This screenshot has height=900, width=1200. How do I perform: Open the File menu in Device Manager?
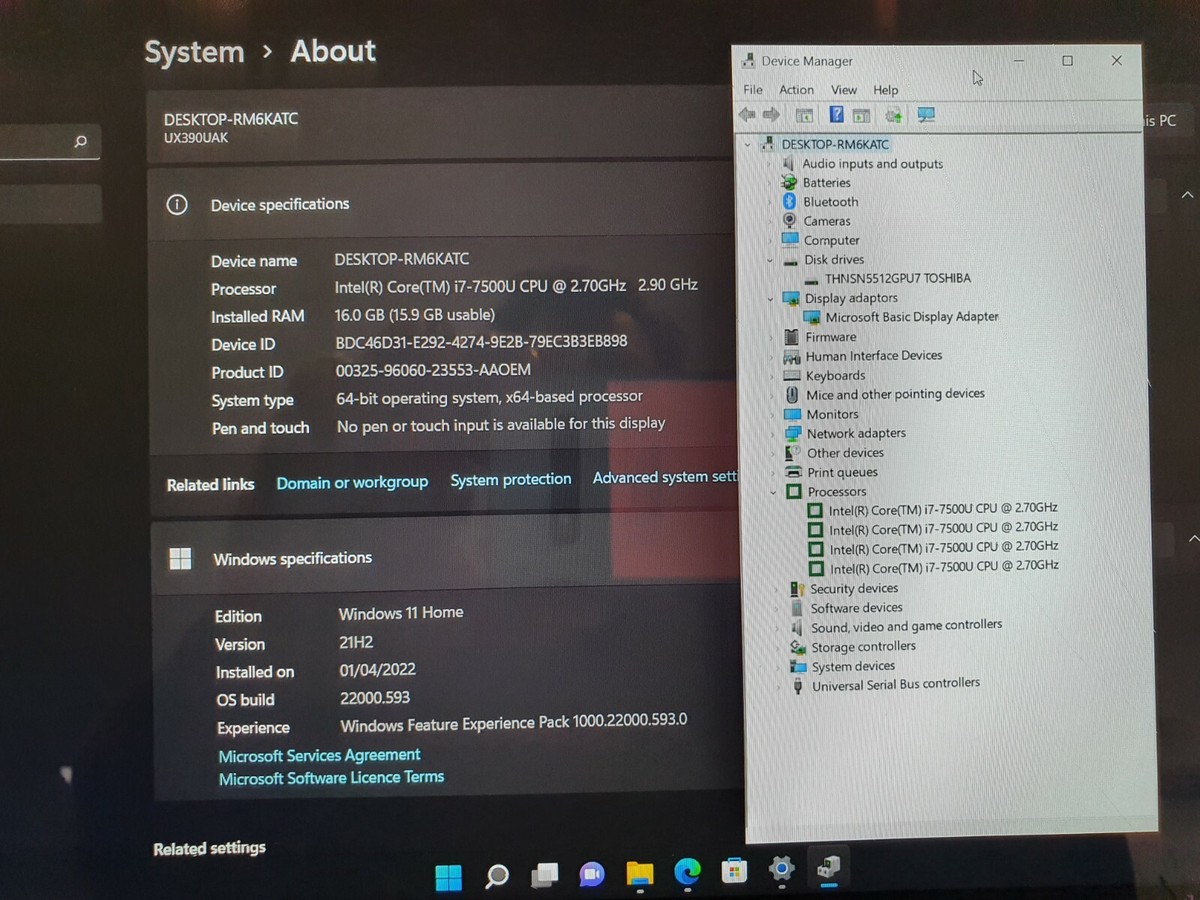coord(753,89)
